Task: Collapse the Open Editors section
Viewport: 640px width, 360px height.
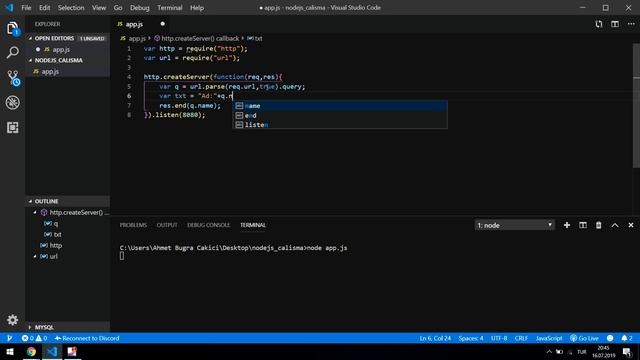Action: click(x=67, y=38)
